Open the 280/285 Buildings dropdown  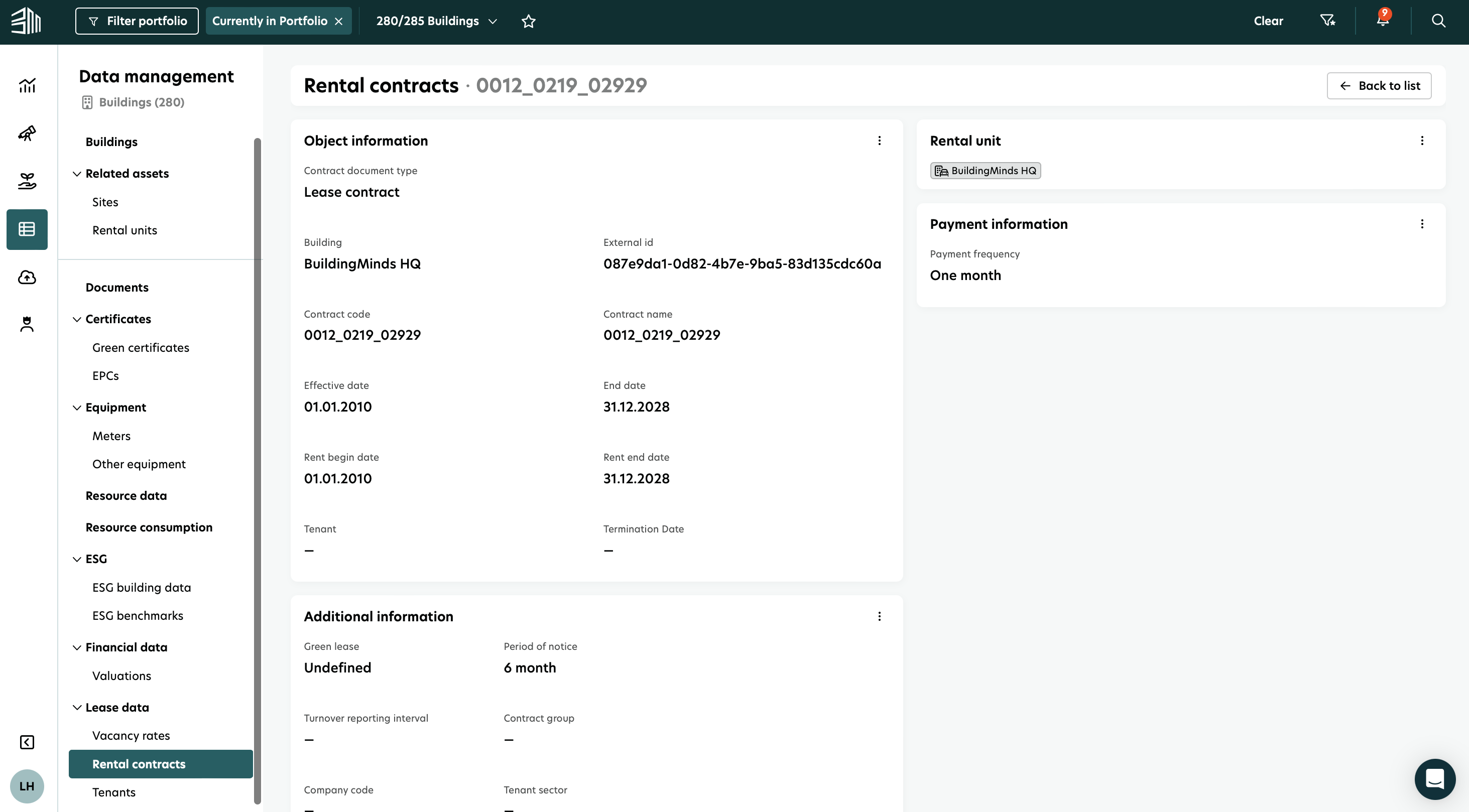(436, 21)
